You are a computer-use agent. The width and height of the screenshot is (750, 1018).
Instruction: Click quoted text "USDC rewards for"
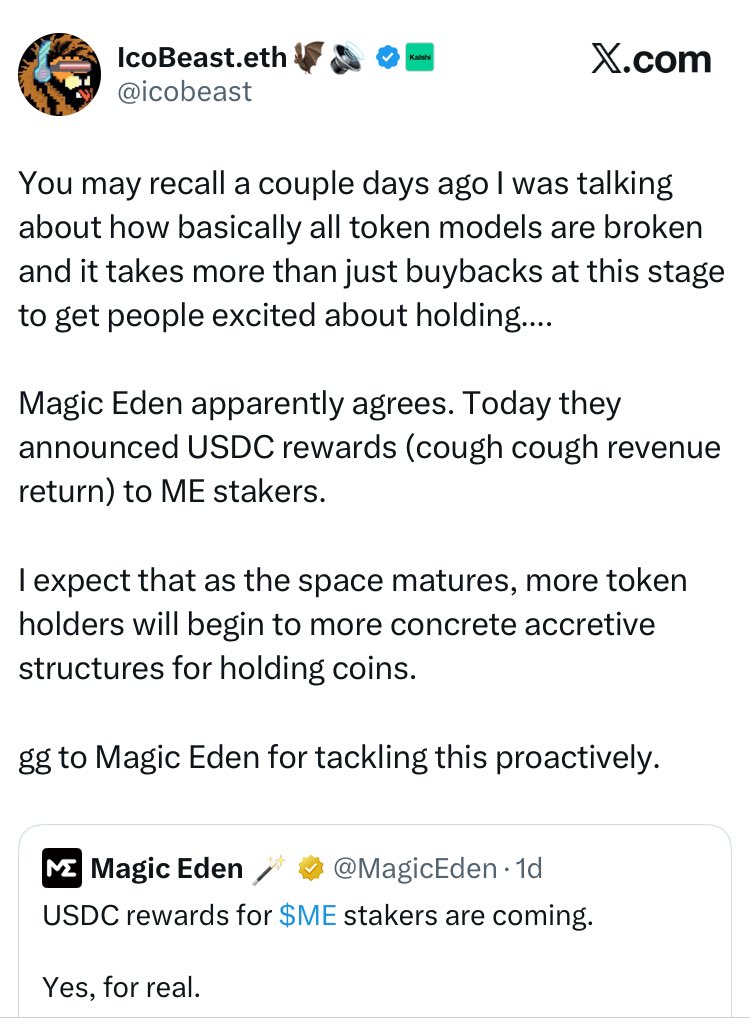point(156,916)
